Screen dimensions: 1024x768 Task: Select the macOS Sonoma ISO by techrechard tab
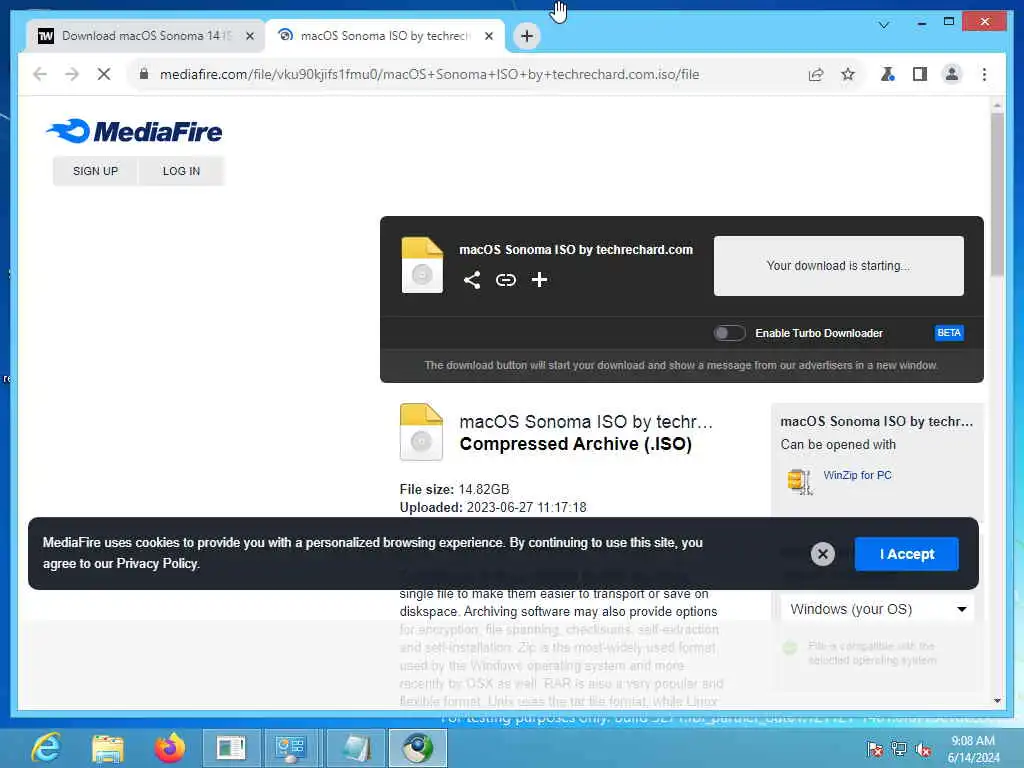click(x=385, y=36)
